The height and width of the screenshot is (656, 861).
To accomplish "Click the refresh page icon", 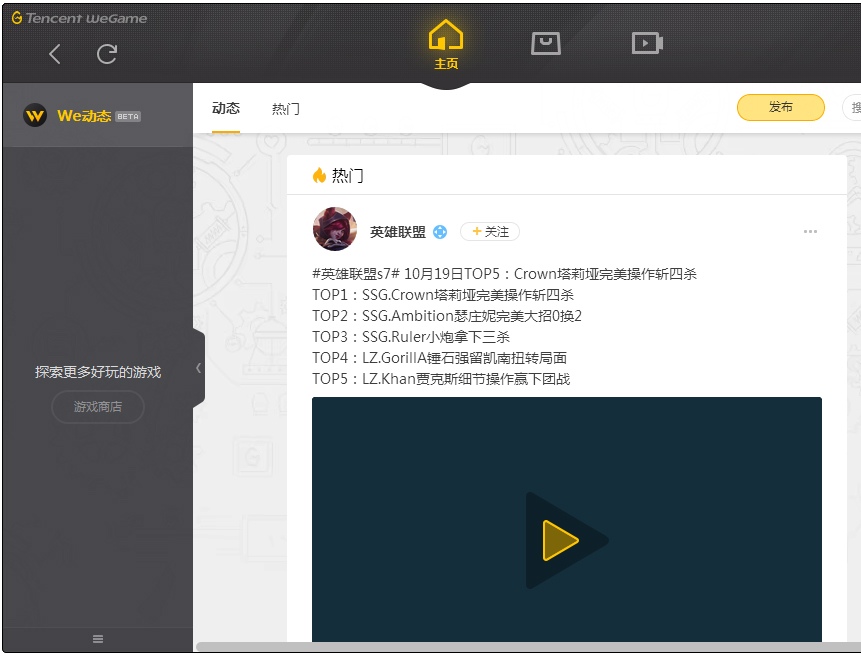I will pos(107,54).
